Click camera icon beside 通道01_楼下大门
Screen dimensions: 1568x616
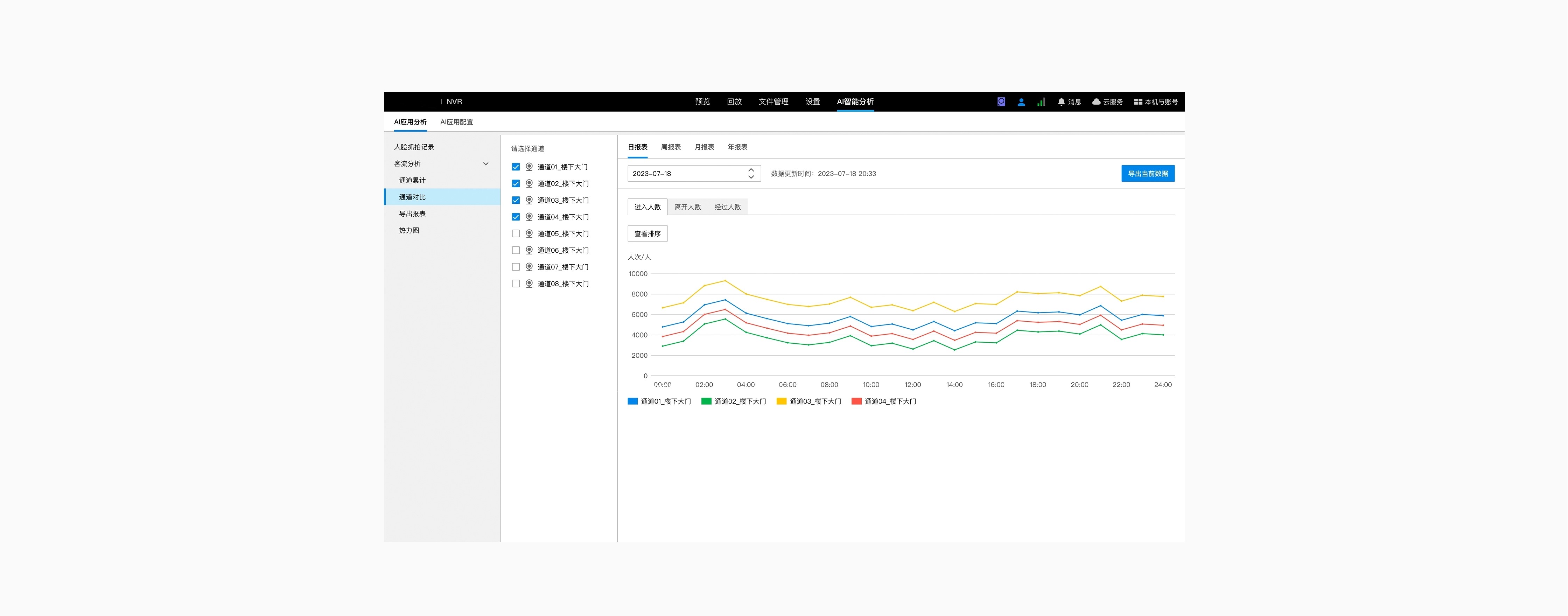point(529,167)
